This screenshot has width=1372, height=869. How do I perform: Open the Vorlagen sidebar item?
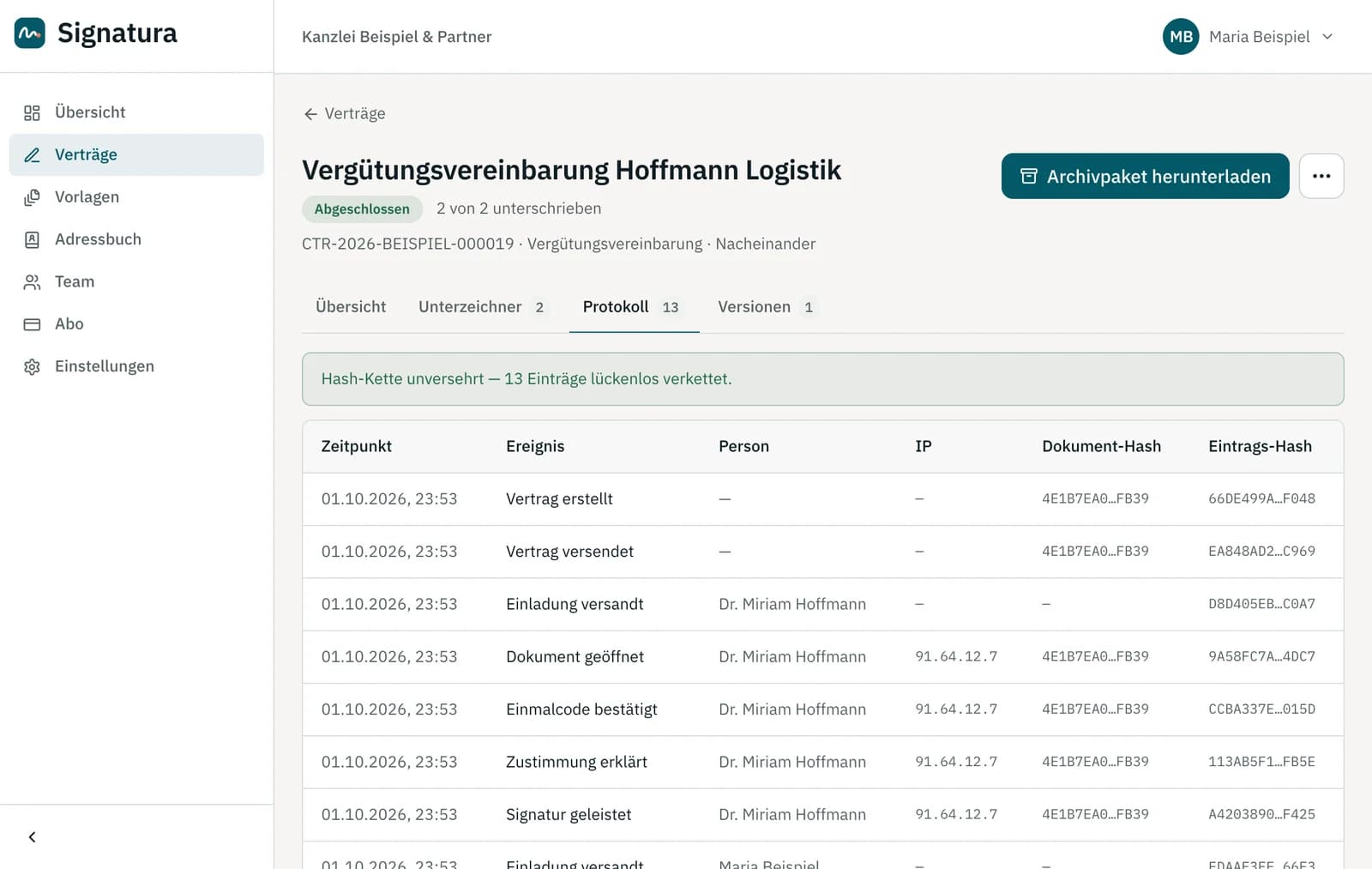[x=136, y=197]
